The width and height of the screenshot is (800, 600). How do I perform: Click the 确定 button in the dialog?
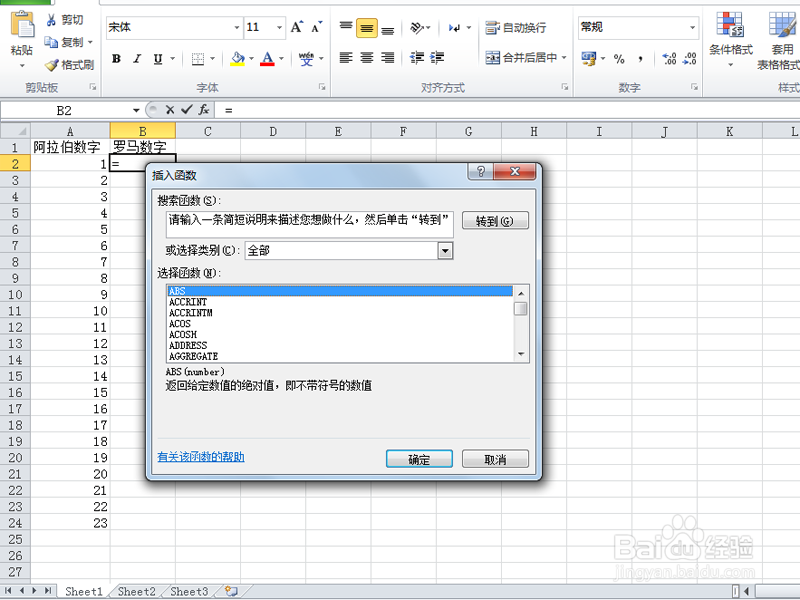[x=417, y=458]
